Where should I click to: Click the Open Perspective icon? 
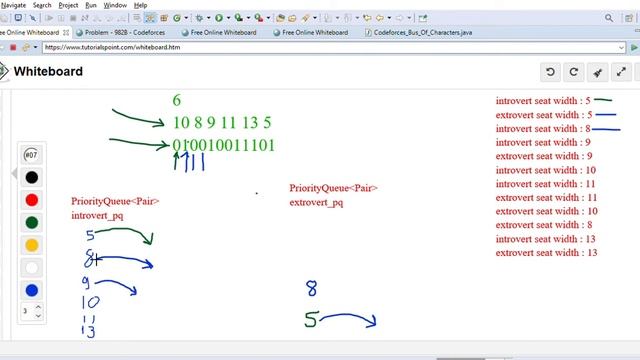(x=629, y=18)
